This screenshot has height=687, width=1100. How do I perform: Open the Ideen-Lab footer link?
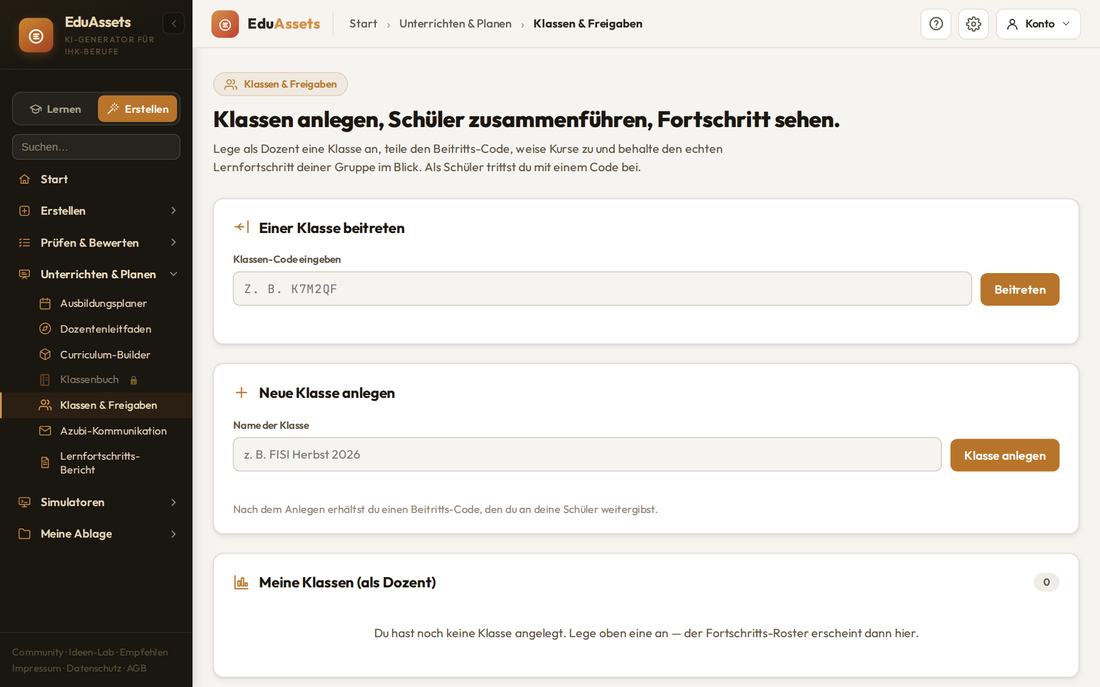tap(92, 652)
